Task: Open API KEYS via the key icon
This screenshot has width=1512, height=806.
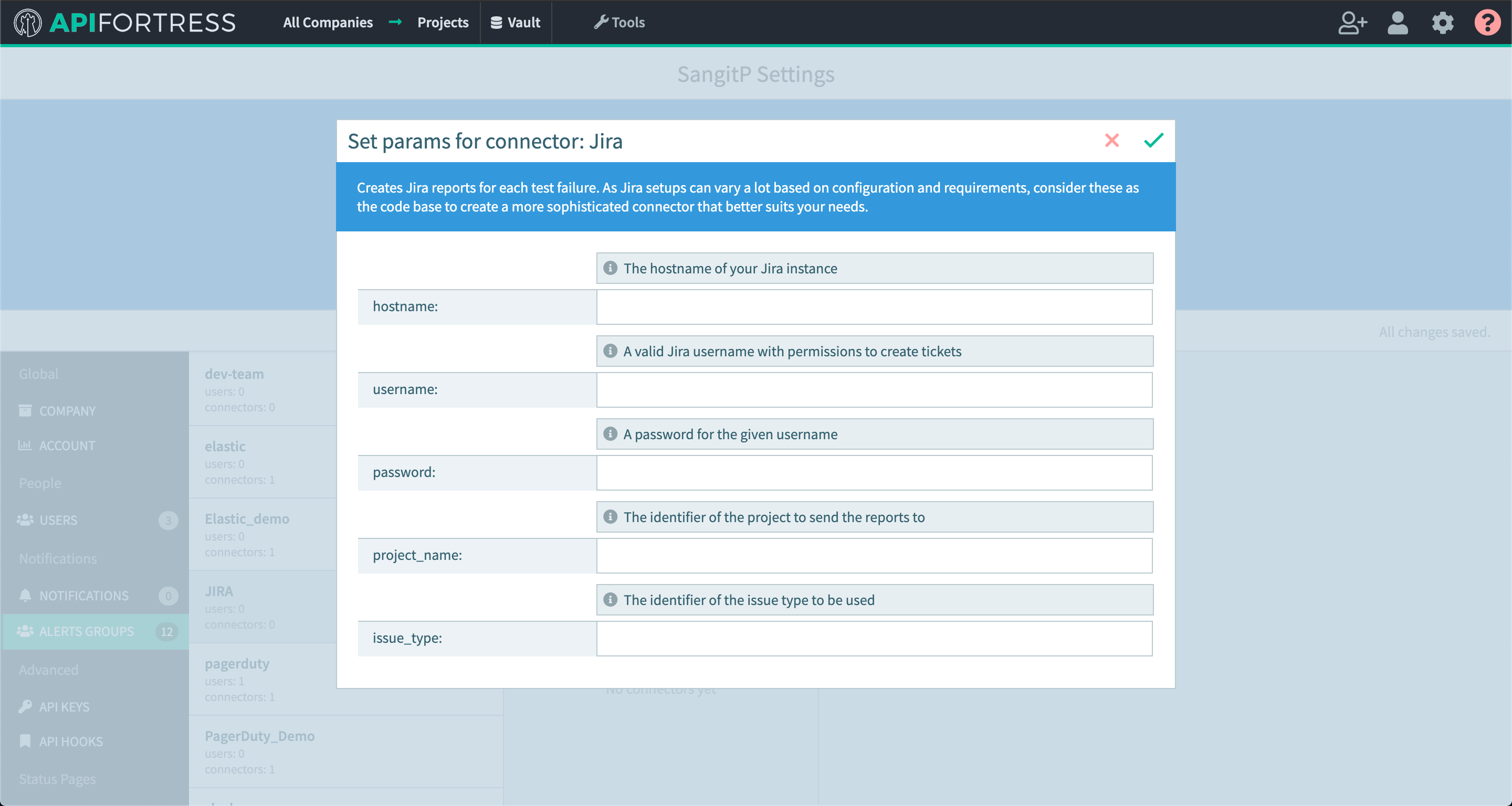Action: coord(25,706)
